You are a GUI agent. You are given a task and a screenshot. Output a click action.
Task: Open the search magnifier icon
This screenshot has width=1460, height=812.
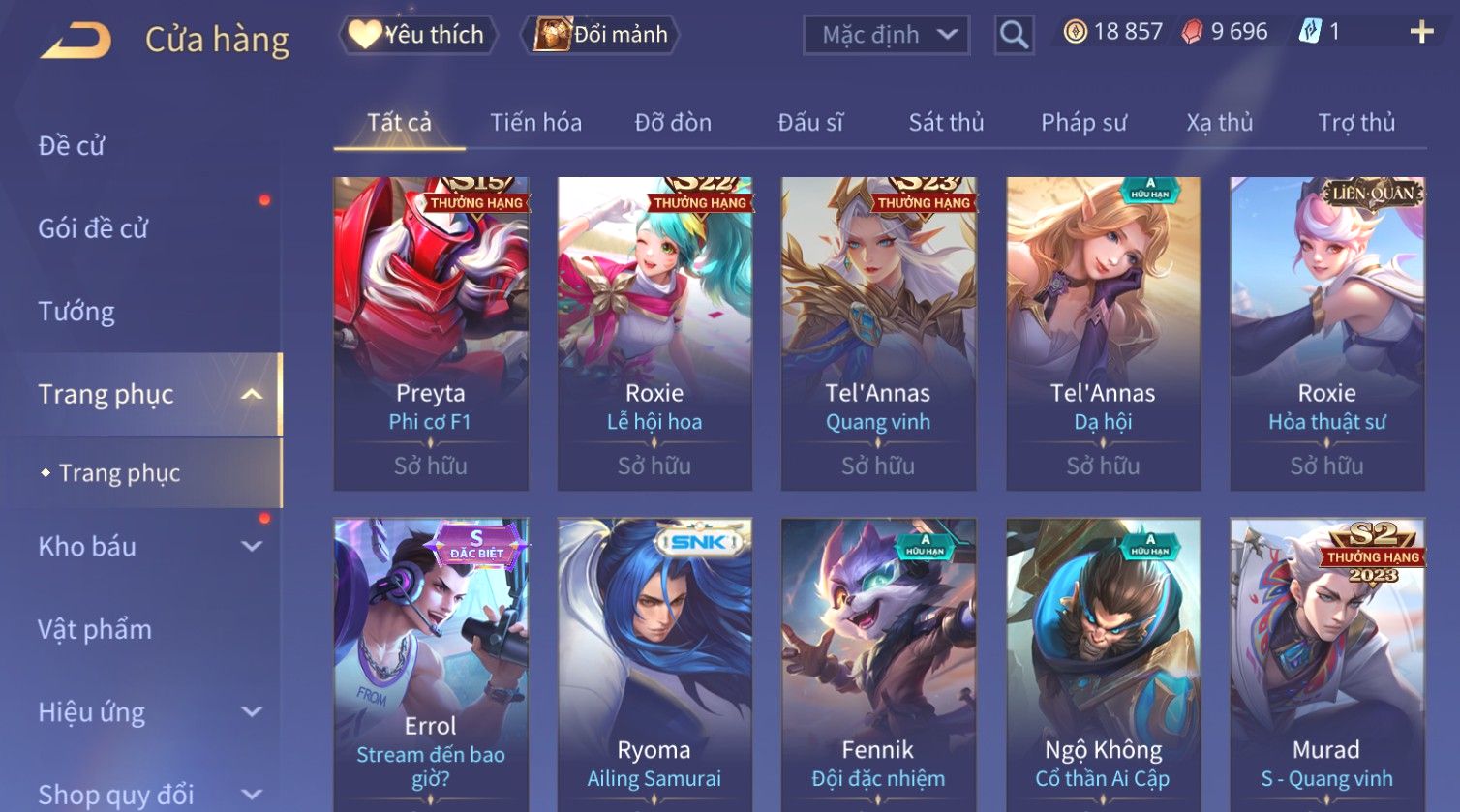1014,35
